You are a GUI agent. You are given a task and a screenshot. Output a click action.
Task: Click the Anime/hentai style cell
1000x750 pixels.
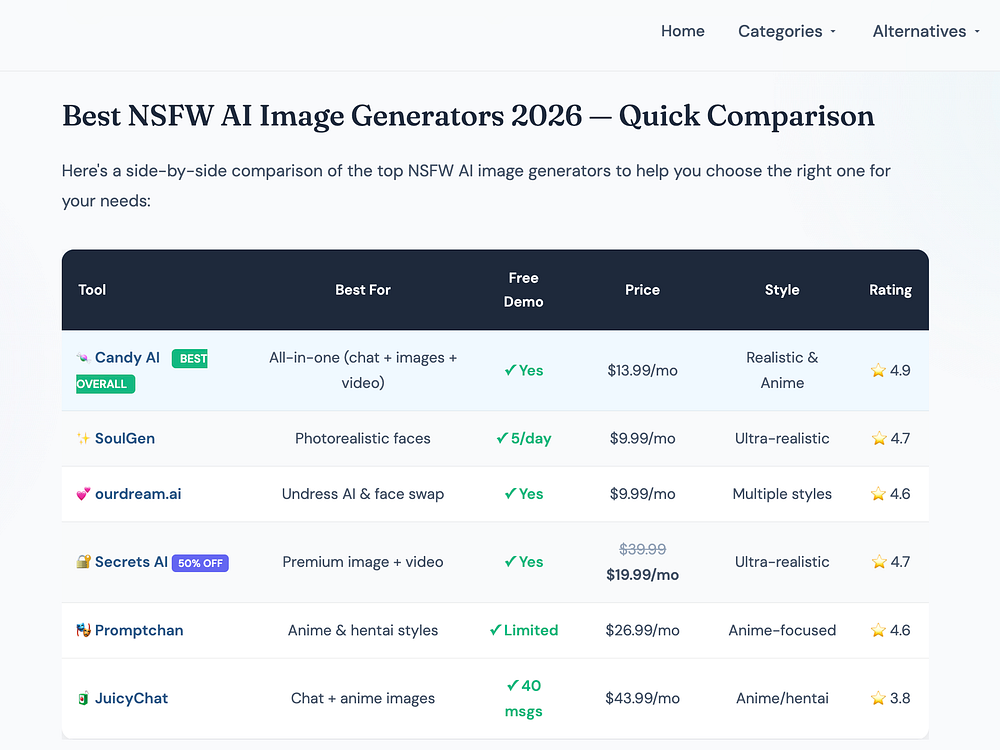click(782, 698)
